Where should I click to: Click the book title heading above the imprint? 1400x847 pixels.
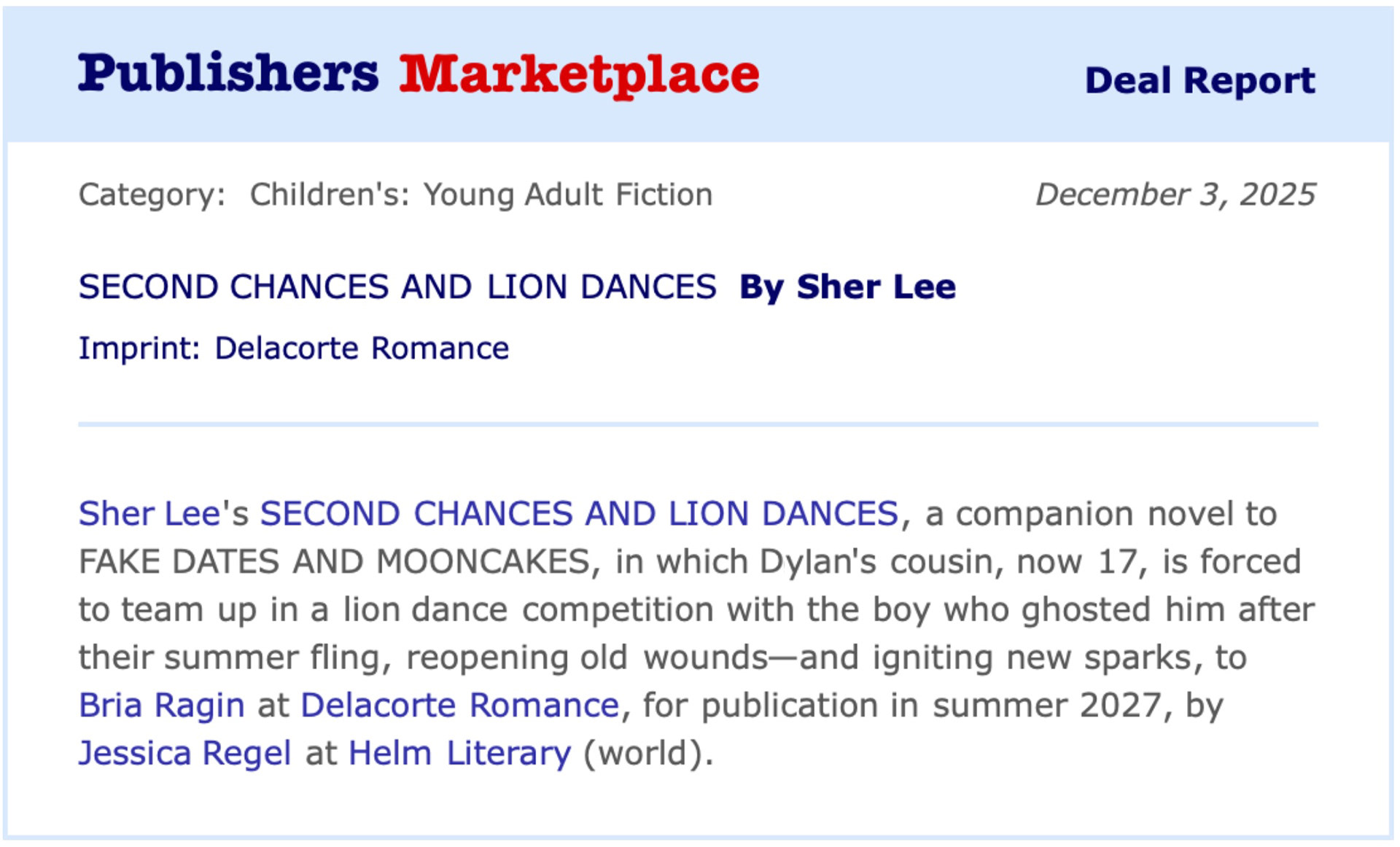tap(397, 287)
